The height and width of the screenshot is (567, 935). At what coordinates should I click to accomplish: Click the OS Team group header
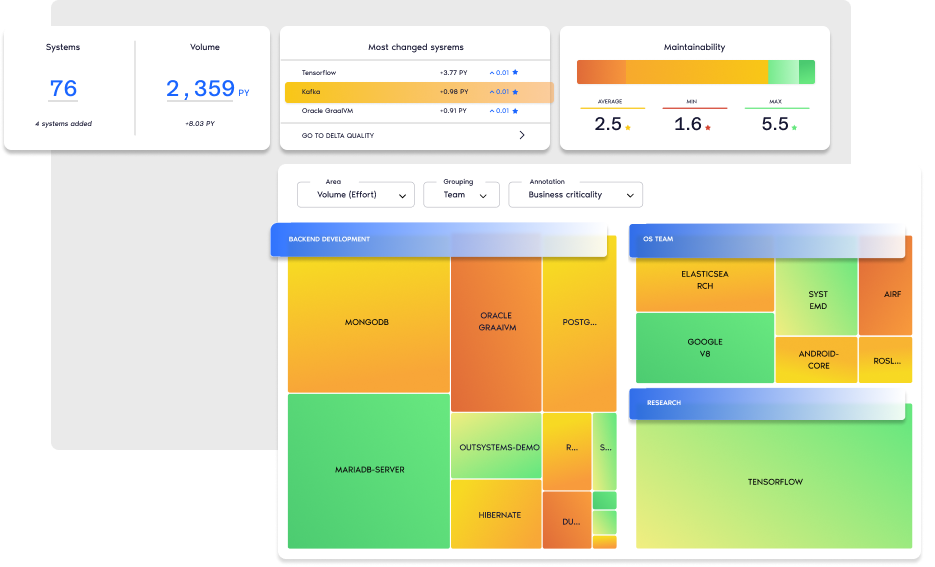coord(767,240)
